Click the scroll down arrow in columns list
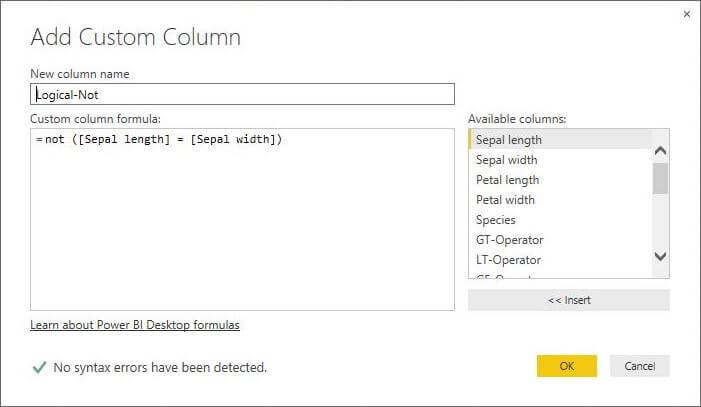Screen dimensions: 701x407 (x=660, y=256)
